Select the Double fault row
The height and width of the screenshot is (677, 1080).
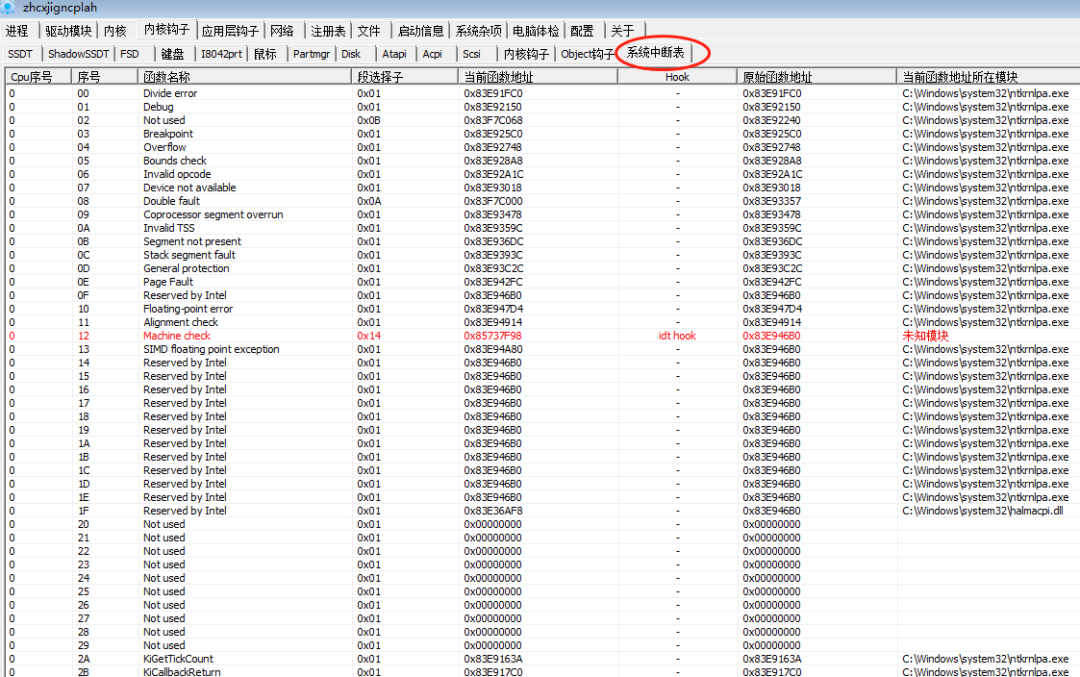tap(543, 201)
